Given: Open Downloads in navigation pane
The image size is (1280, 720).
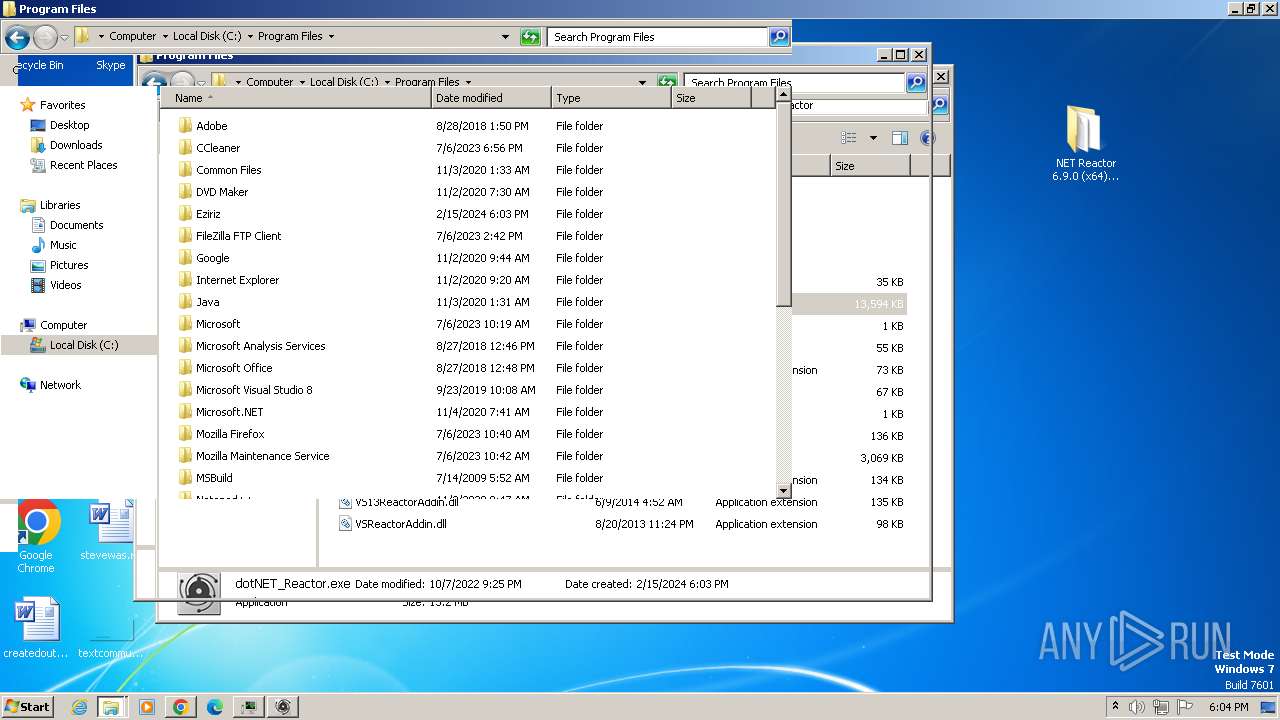Looking at the screenshot, I should tap(76, 145).
